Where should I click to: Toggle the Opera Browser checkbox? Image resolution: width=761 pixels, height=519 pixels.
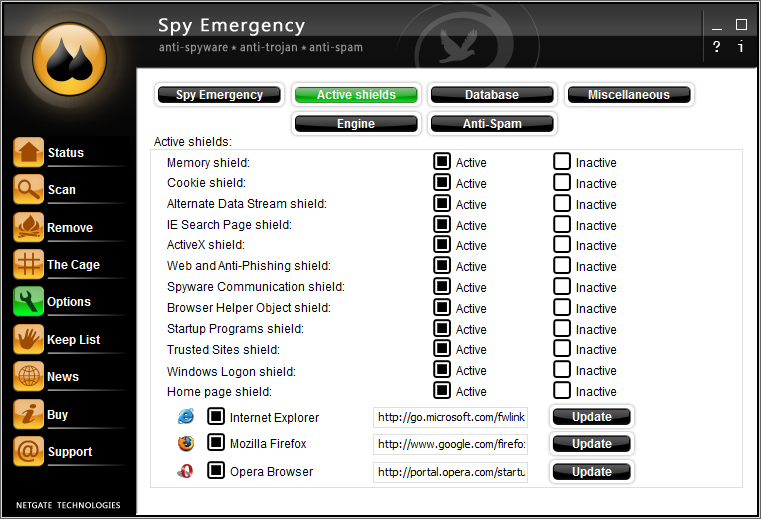pyautogui.click(x=216, y=470)
